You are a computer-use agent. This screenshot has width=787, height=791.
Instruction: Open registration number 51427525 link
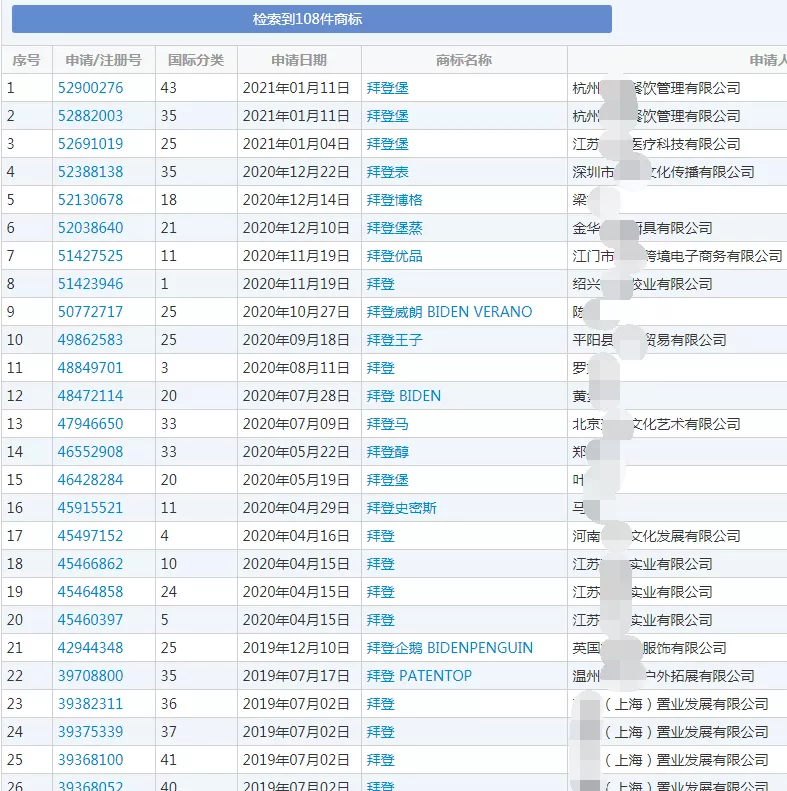point(90,256)
